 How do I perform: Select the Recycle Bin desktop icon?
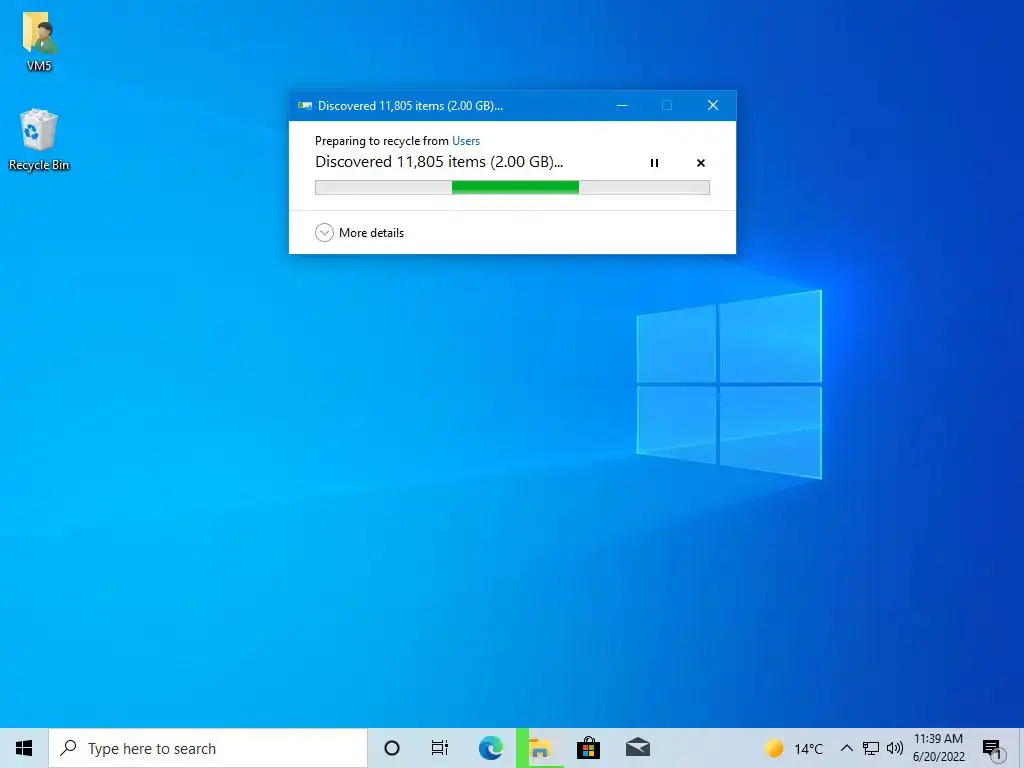pos(39,140)
